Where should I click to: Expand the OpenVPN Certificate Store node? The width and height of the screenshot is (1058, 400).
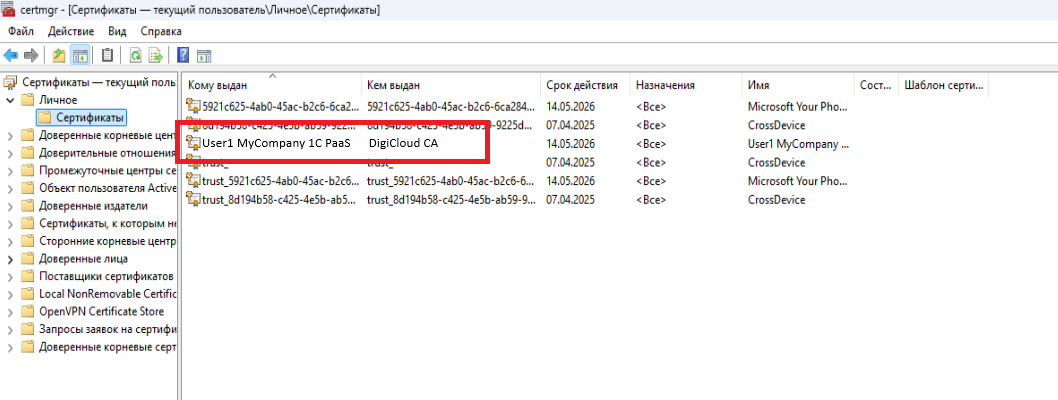[x=10, y=311]
